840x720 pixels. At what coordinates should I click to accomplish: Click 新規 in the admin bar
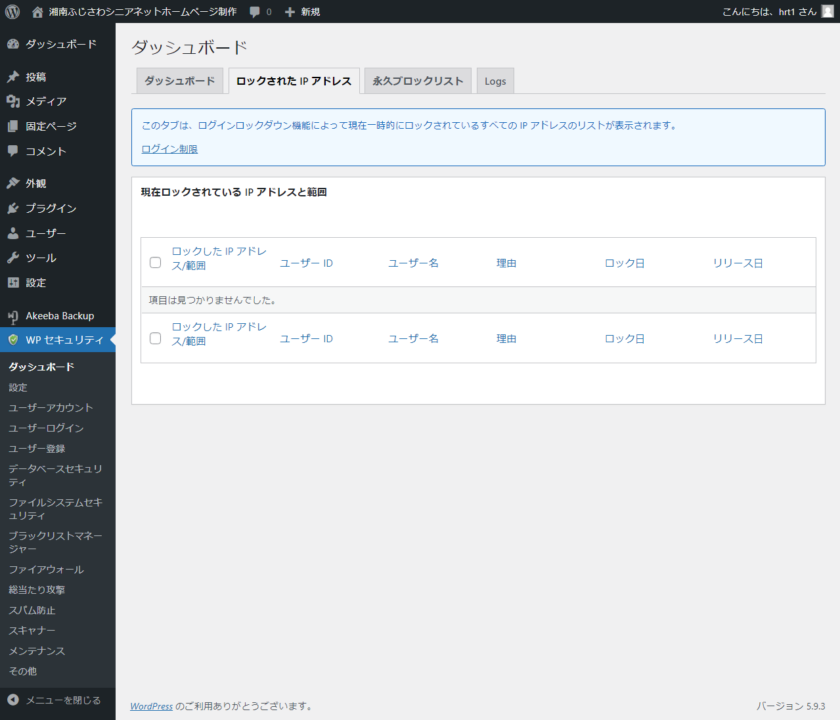click(310, 12)
